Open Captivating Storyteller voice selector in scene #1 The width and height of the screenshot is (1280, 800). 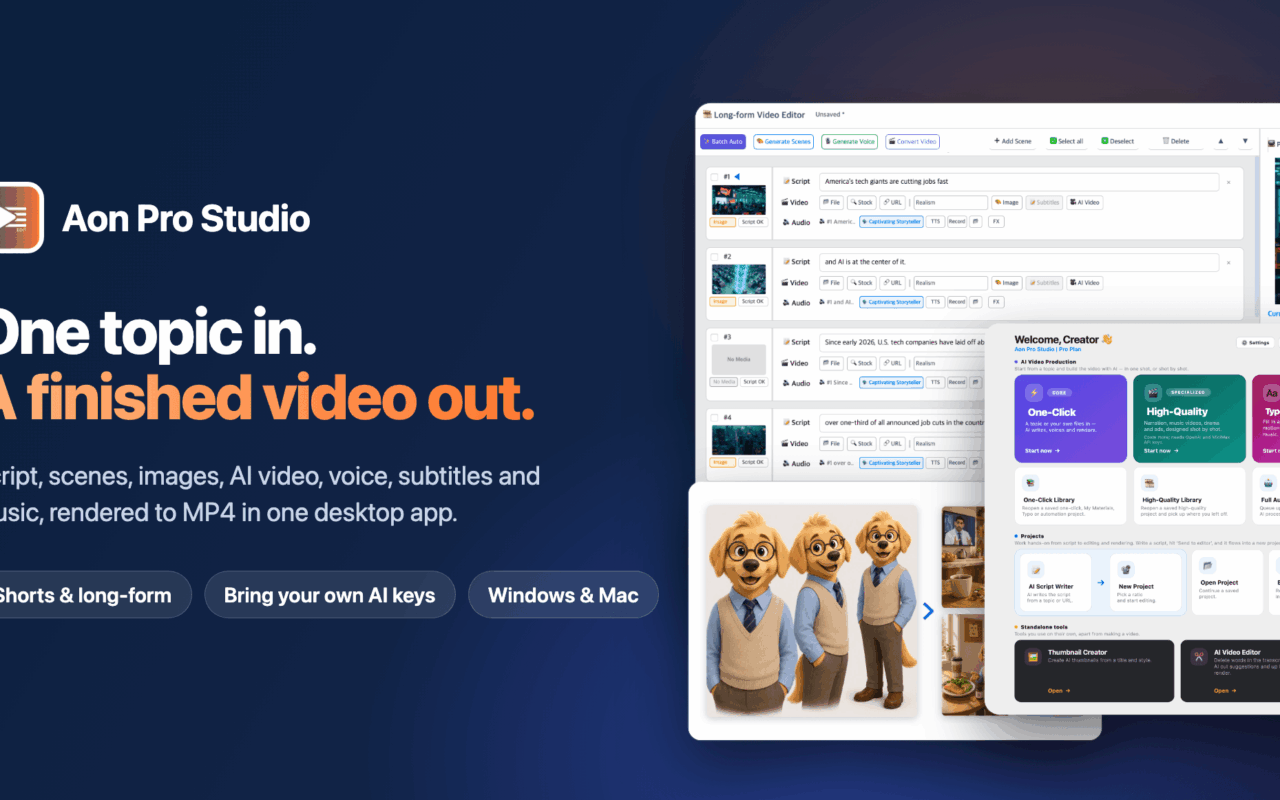[x=891, y=222]
